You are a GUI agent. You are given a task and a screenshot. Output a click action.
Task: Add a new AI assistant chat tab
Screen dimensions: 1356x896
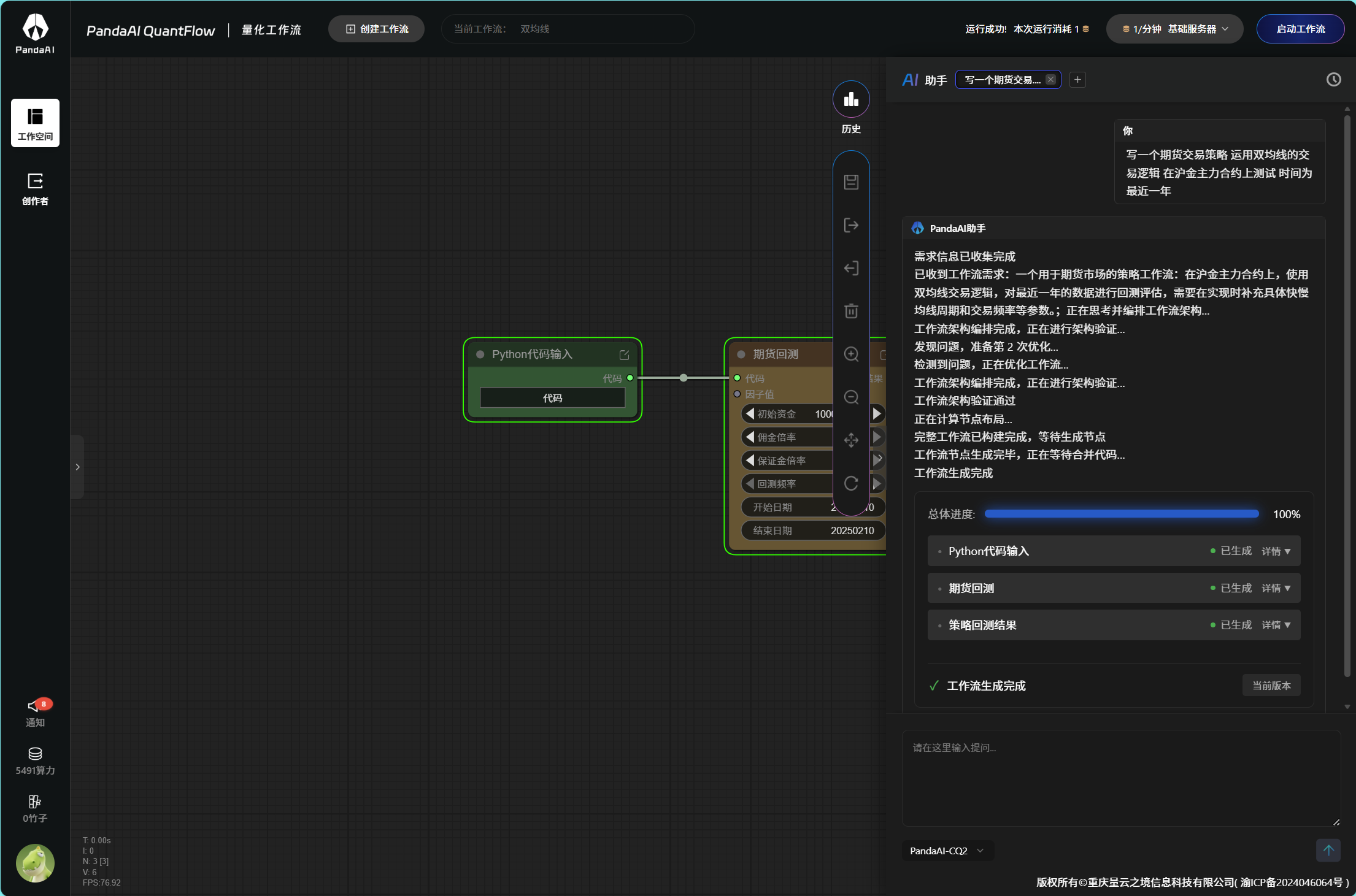[1077, 80]
